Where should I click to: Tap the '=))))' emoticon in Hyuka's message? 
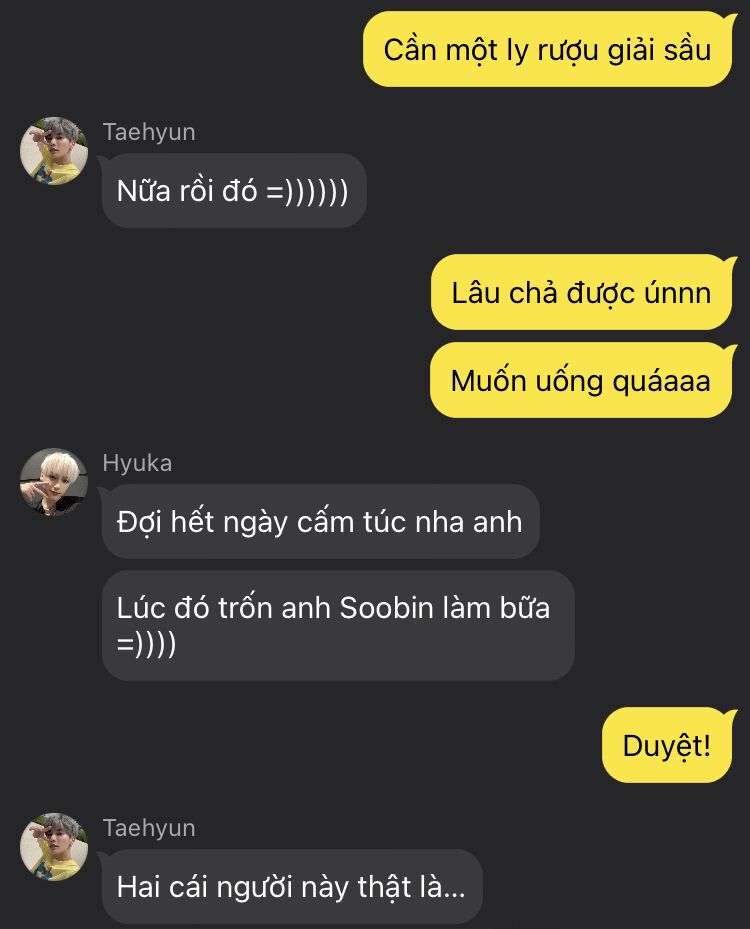pyautogui.click(x=146, y=644)
